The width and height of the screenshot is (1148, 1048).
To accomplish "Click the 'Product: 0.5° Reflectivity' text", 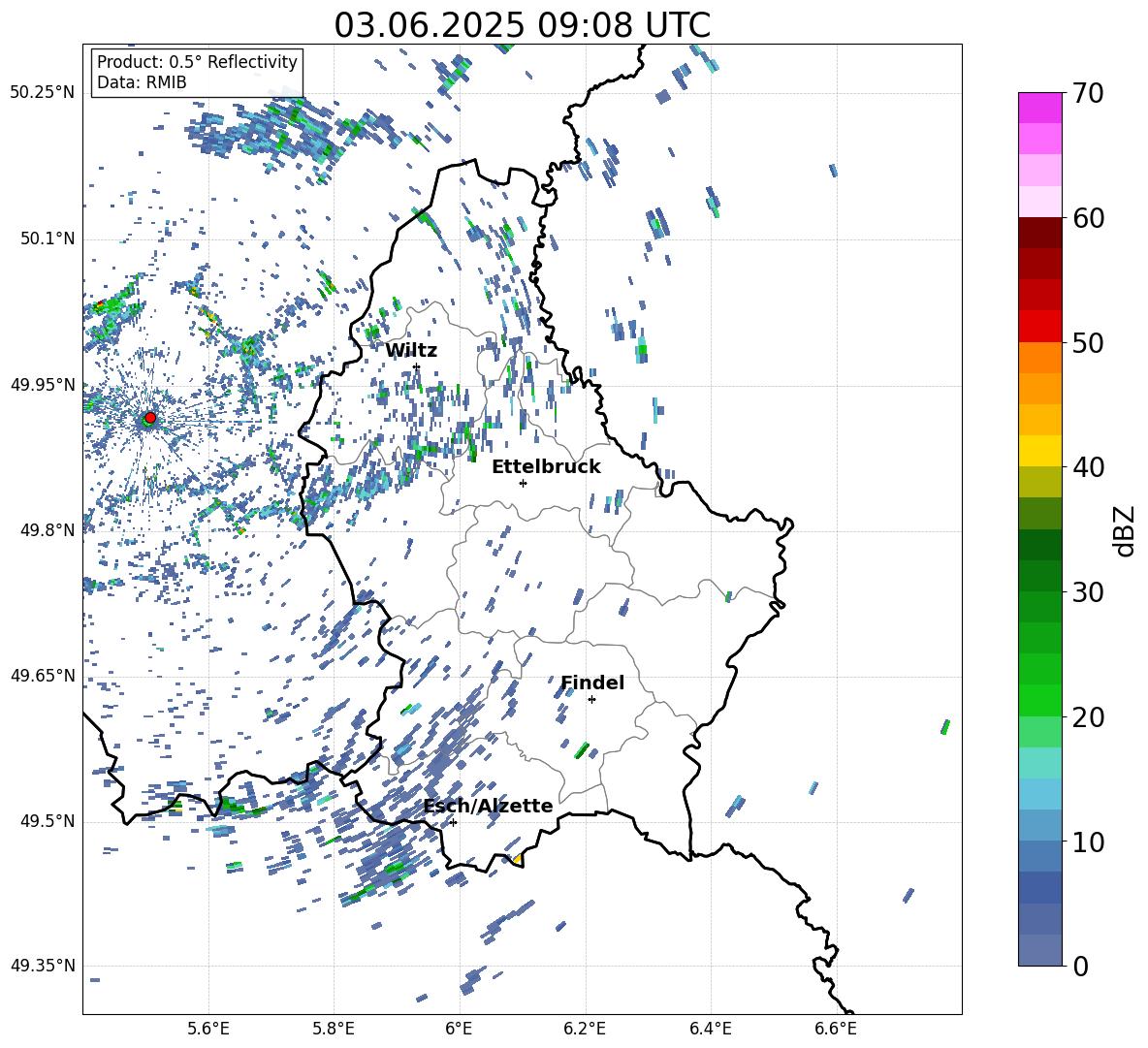I will tap(197, 61).
